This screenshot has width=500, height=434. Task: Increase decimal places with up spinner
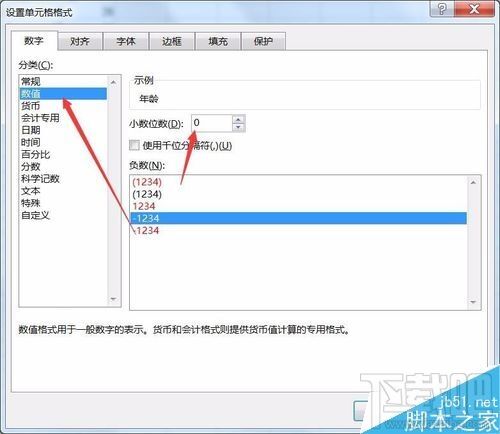238,119
